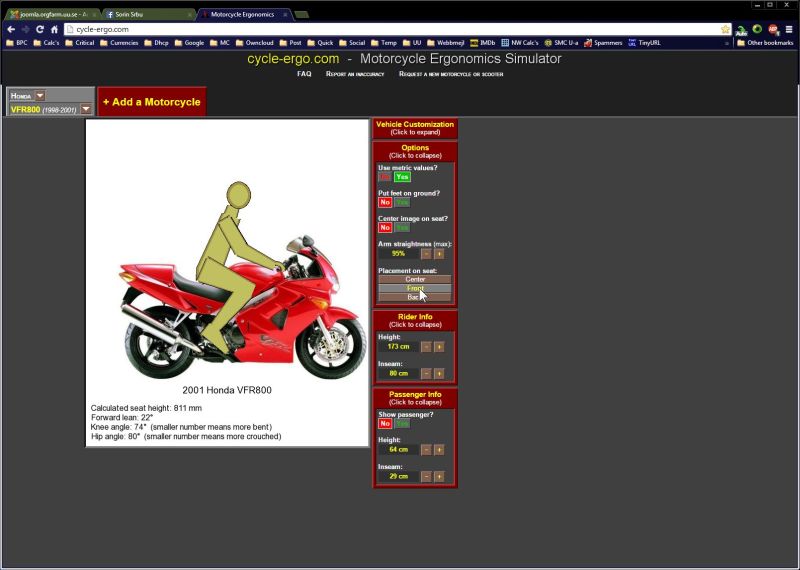
Task: Collapse the Options panel
Action: tap(415, 152)
